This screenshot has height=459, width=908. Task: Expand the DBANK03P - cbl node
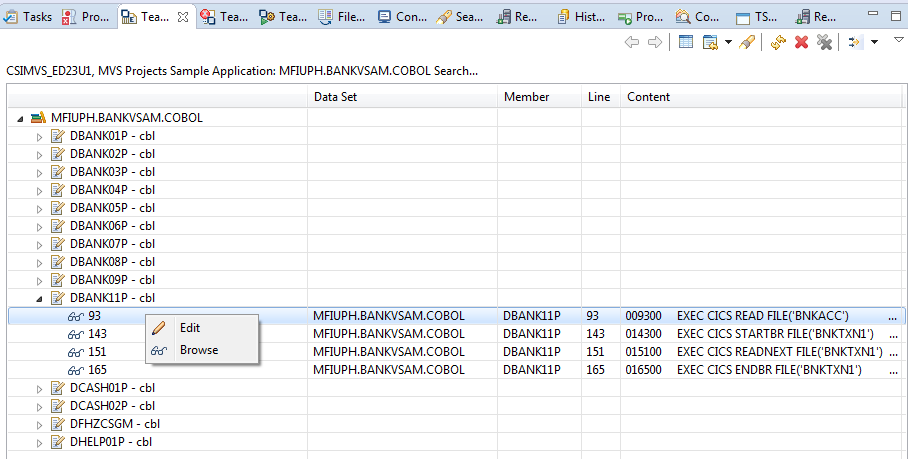(39, 173)
